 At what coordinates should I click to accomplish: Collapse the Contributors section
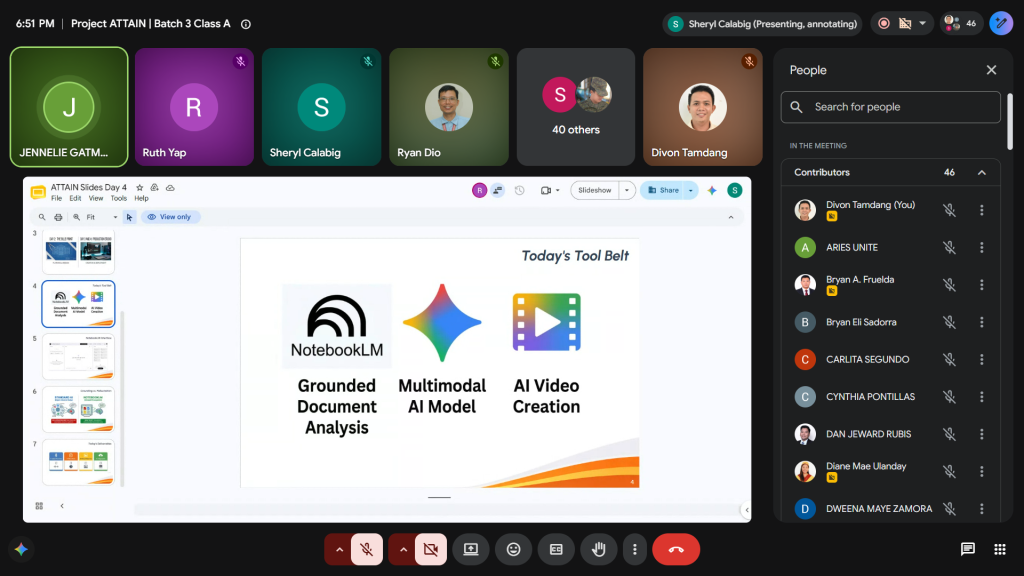pos(982,172)
